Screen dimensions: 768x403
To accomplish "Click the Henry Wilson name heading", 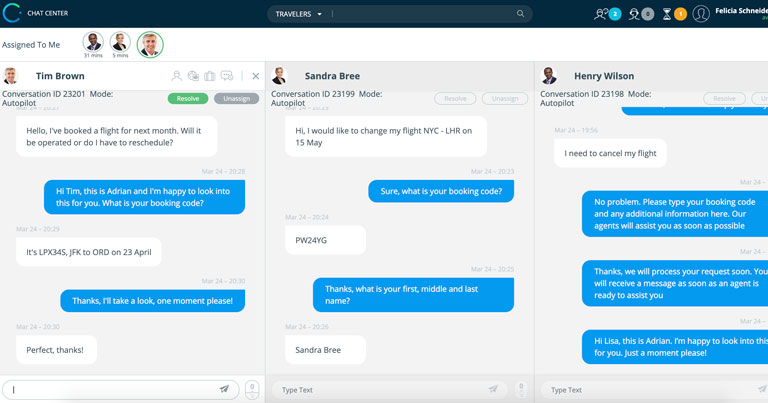I will (x=604, y=76).
